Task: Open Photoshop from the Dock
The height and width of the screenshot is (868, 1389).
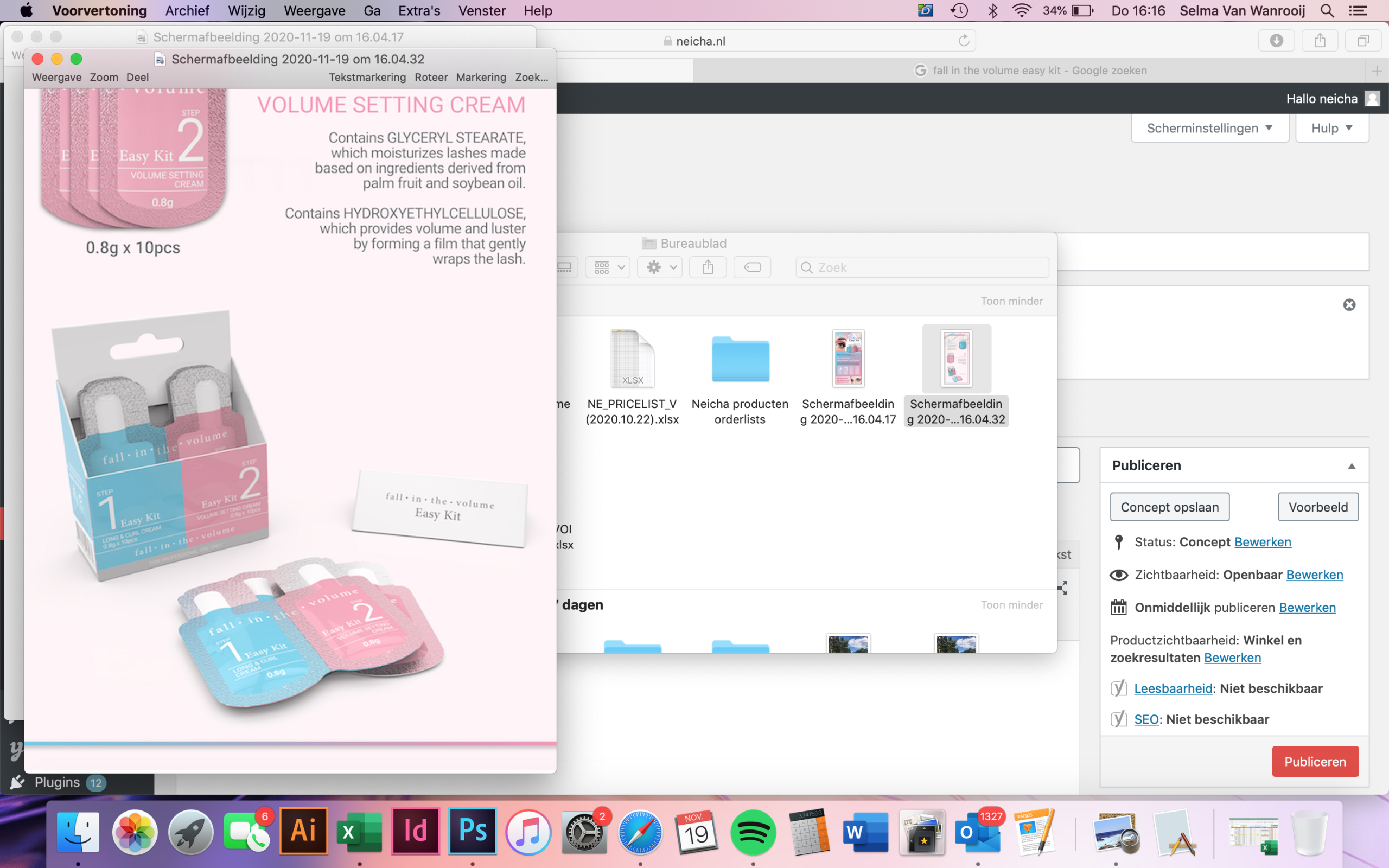Action: coord(472,831)
